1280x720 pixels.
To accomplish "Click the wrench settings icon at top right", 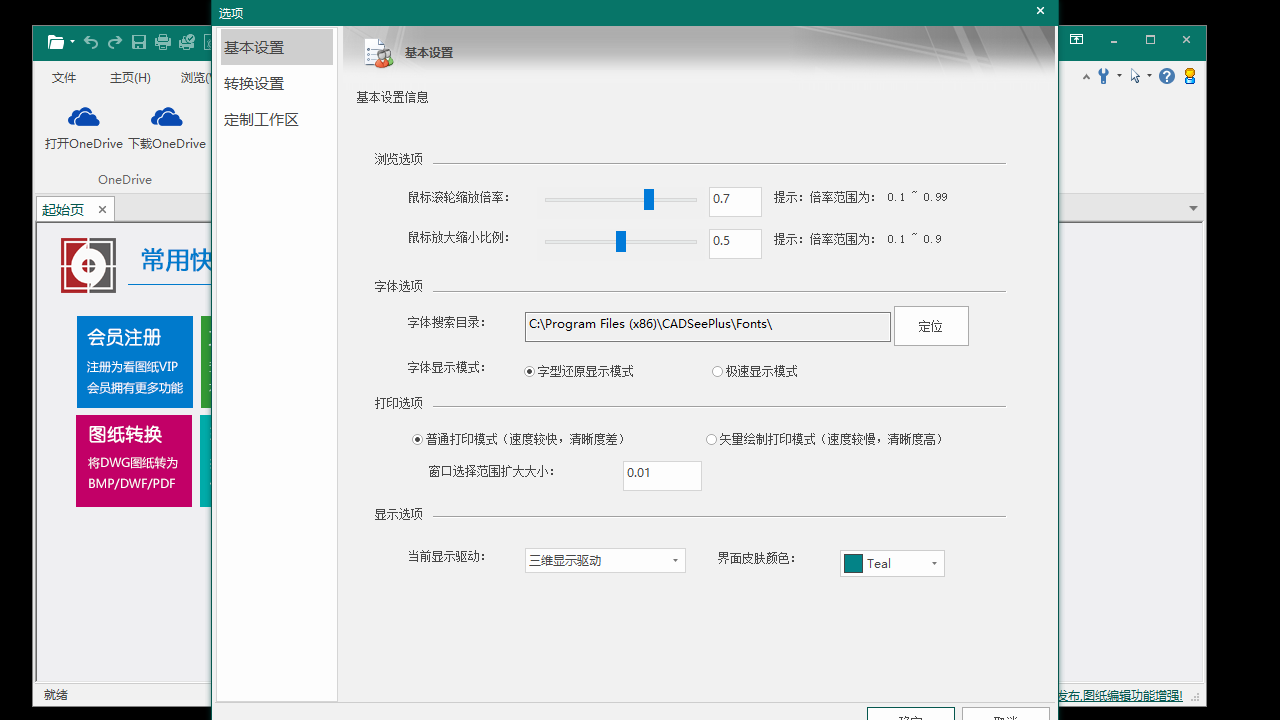I will click(1103, 75).
